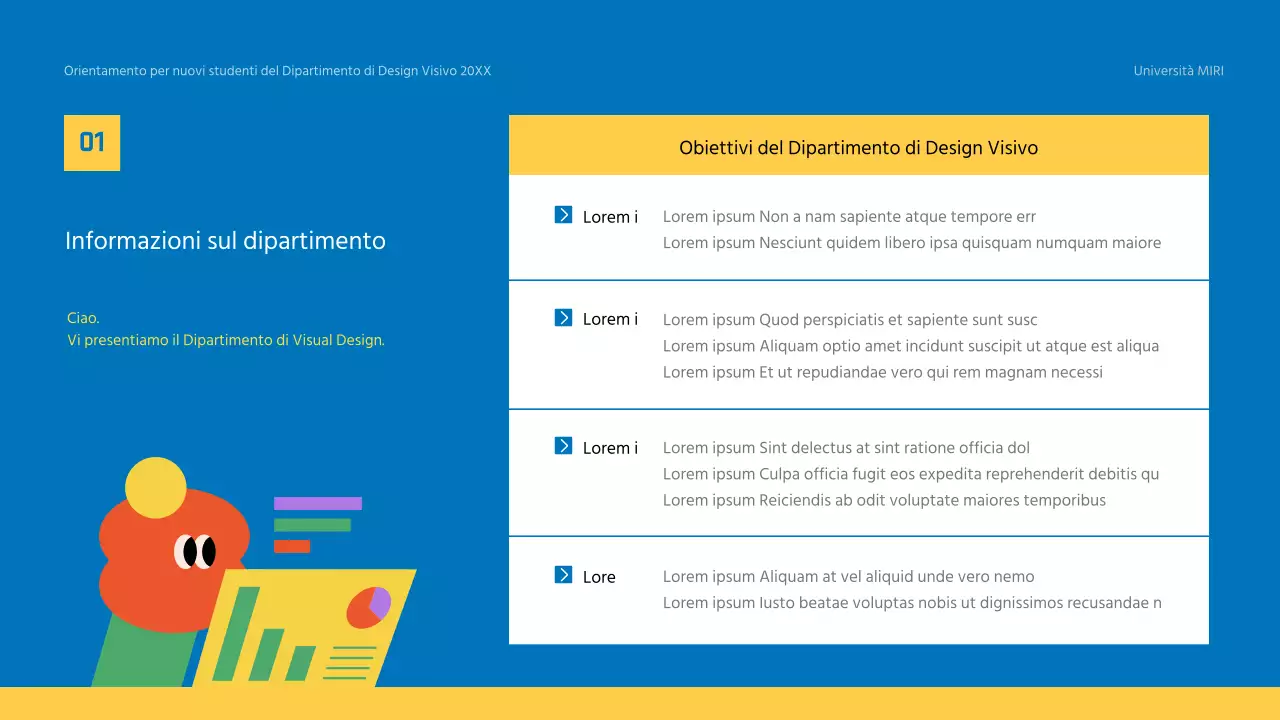
Task: Click the yellow footer strip at the bottom
Action: (640, 705)
